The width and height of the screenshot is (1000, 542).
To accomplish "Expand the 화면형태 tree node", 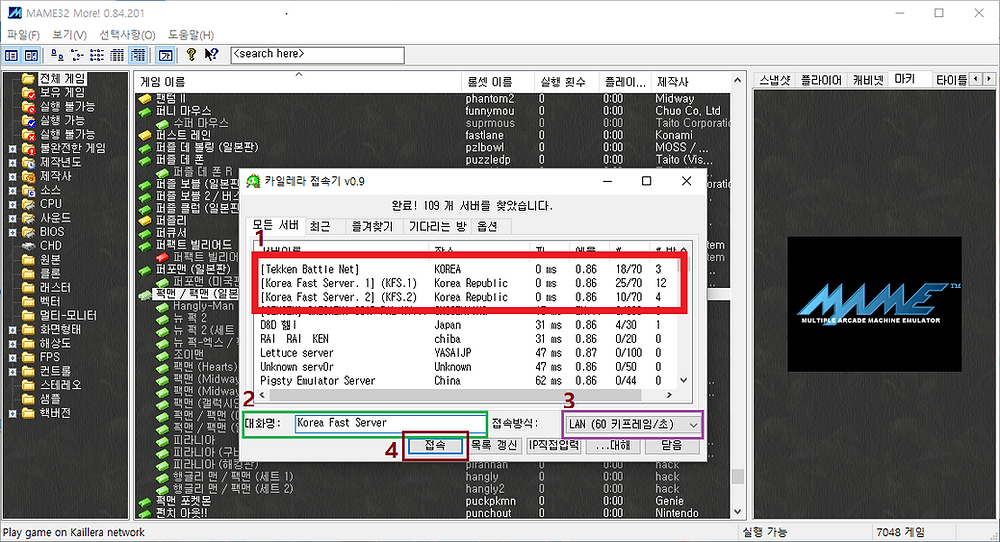I will (12, 330).
